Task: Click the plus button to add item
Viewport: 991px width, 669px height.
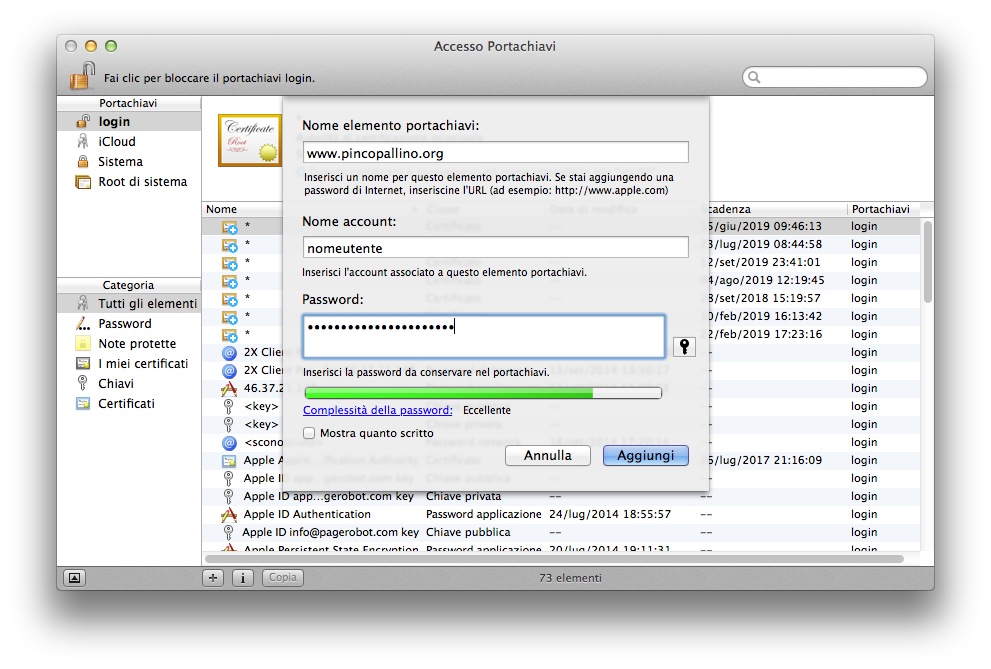Action: coord(213,578)
